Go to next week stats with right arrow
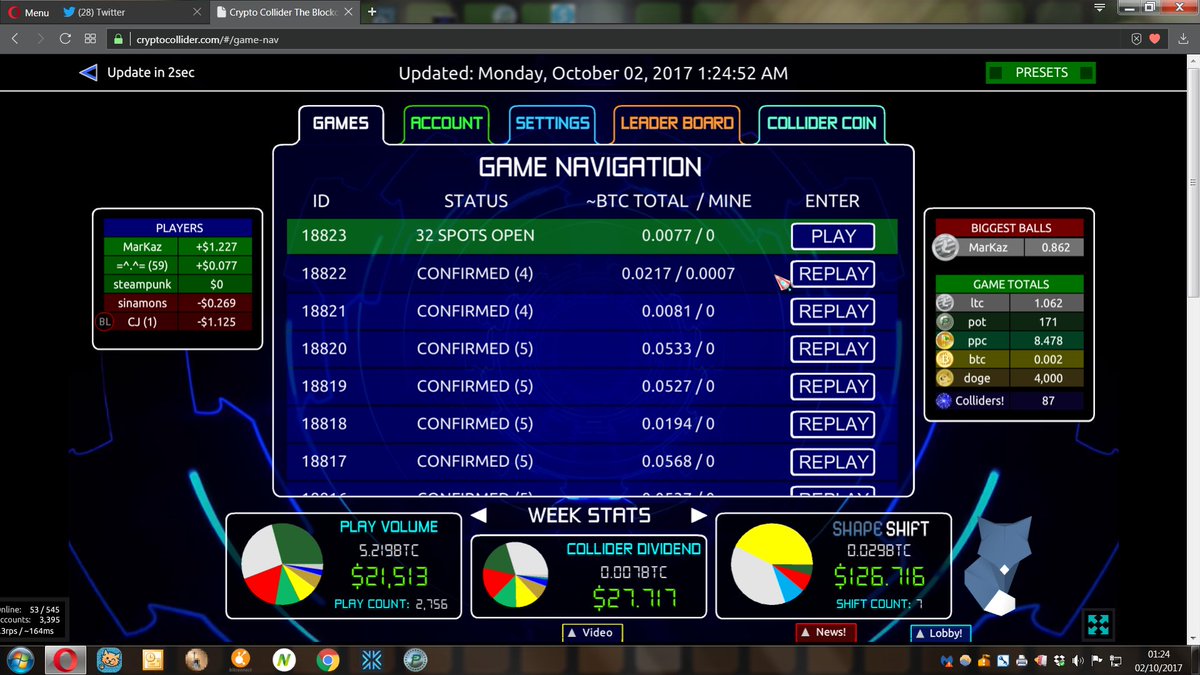 (699, 516)
